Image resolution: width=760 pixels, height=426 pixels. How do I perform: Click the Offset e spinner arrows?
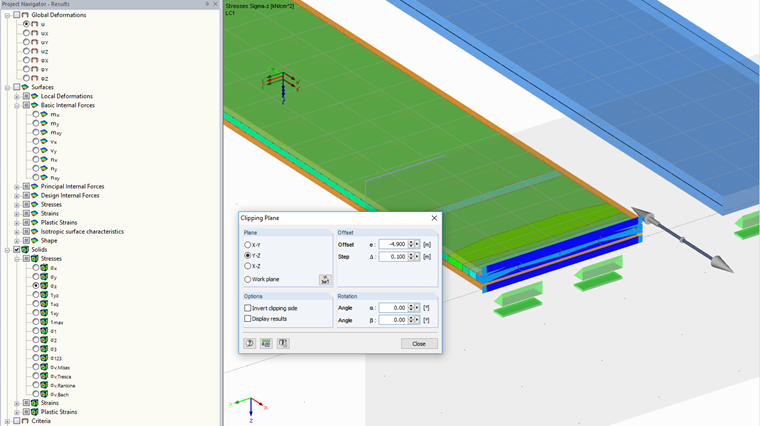[x=411, y=244]
